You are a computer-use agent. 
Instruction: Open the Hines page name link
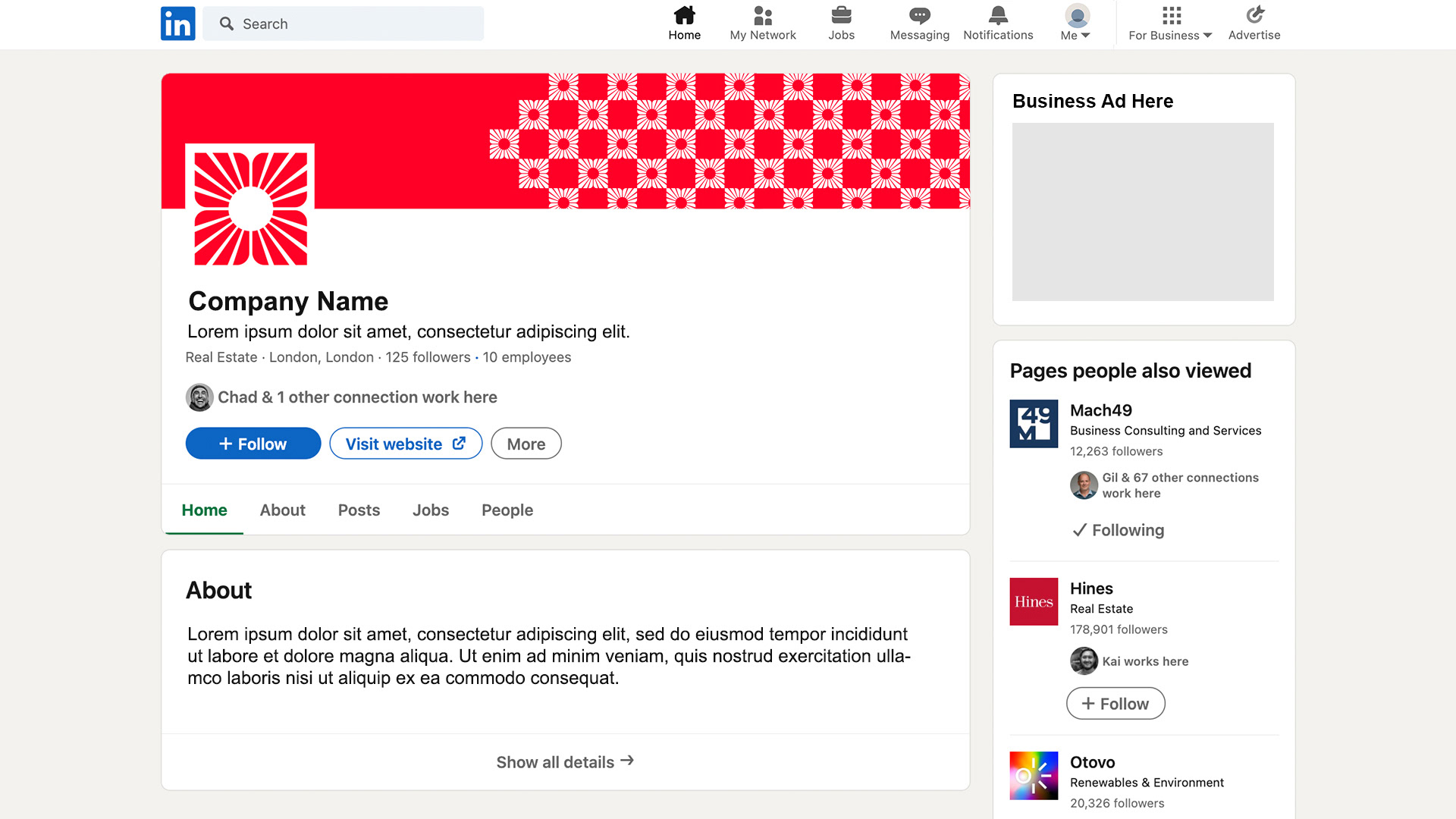[1091, 588]
